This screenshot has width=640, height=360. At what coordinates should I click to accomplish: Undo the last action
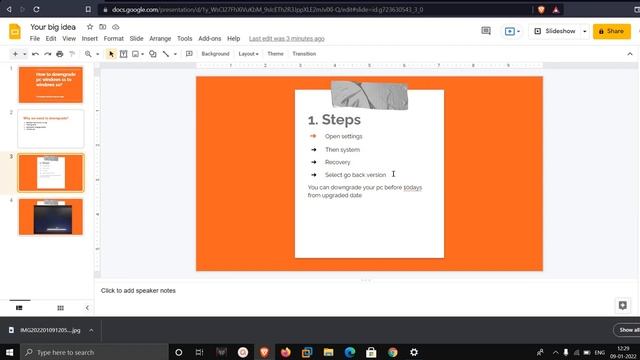click(x=36, y=54)
